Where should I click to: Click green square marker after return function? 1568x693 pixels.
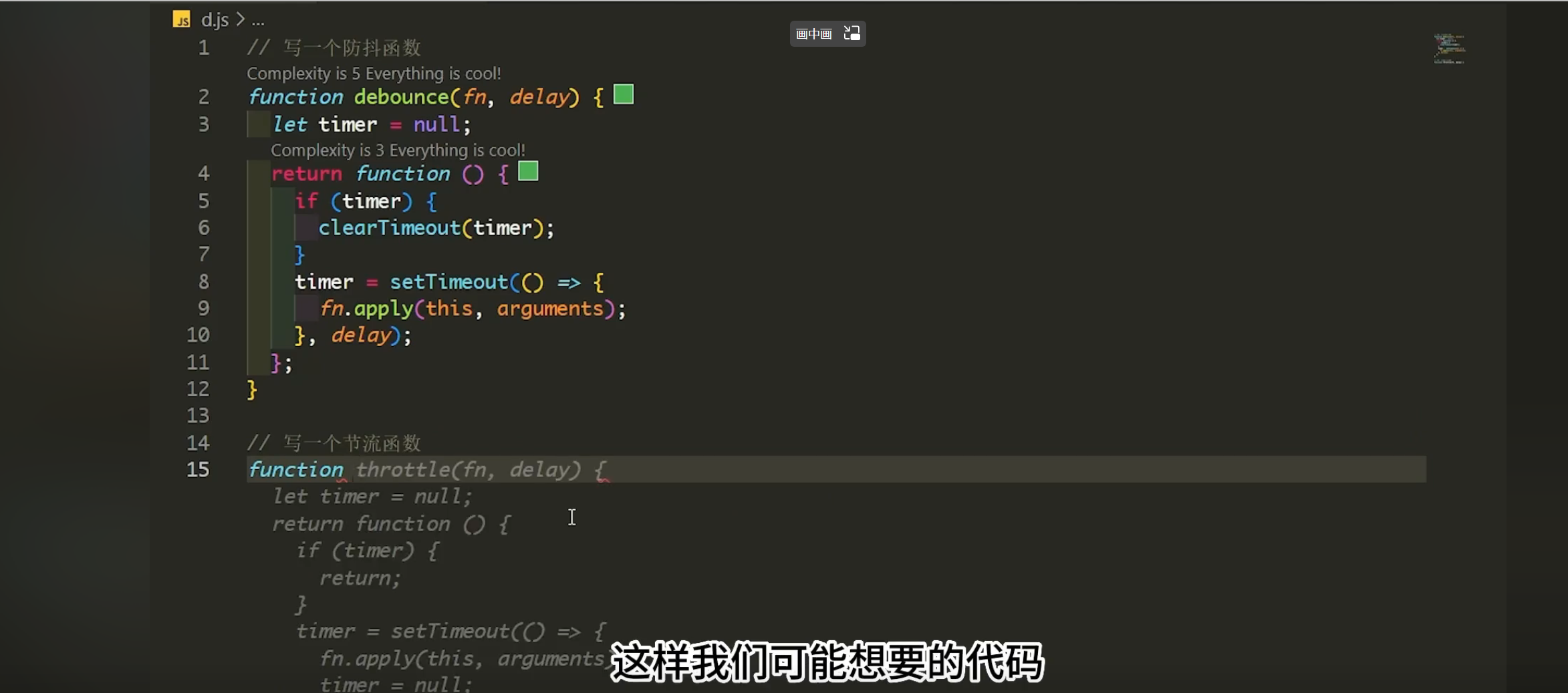coord(528,171)
